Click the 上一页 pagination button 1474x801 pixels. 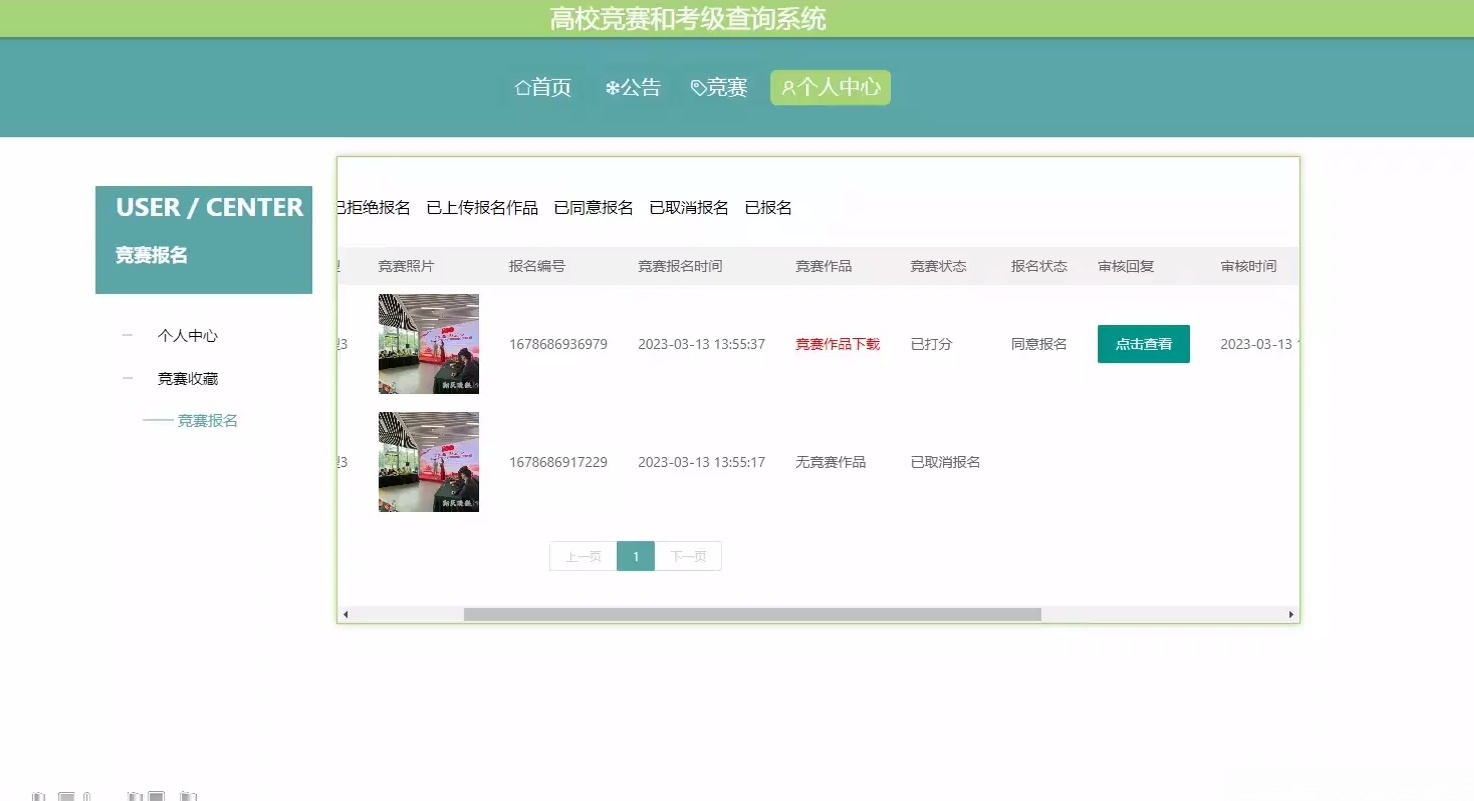click(582, 556)
